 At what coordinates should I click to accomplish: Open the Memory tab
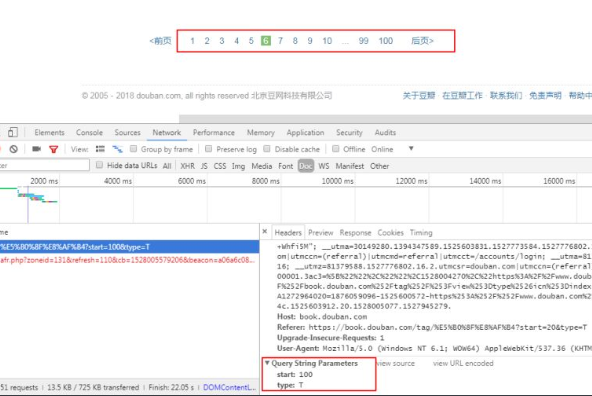tap(261, 133)
